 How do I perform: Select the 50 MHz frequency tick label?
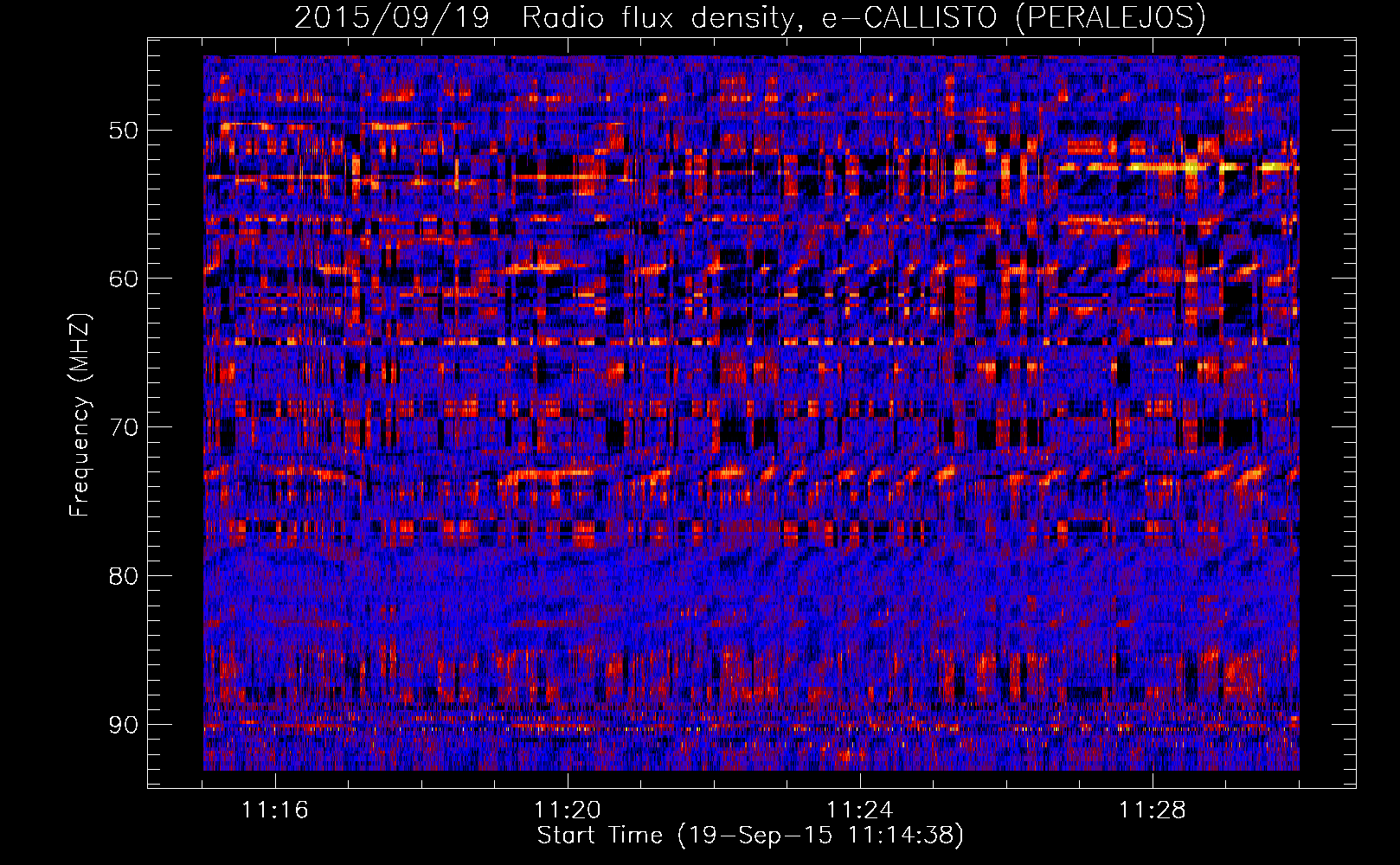123,131
